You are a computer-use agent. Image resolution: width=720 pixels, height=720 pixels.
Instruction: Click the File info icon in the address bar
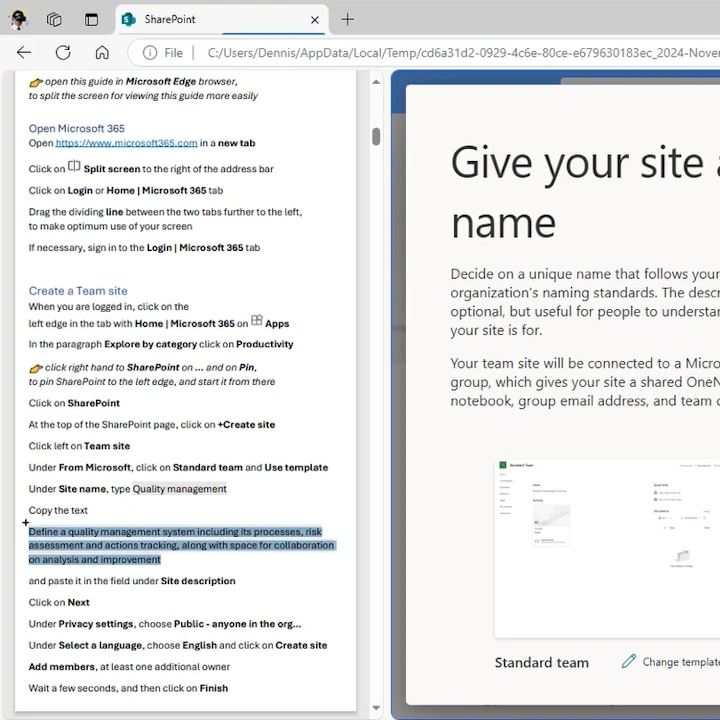150,53
